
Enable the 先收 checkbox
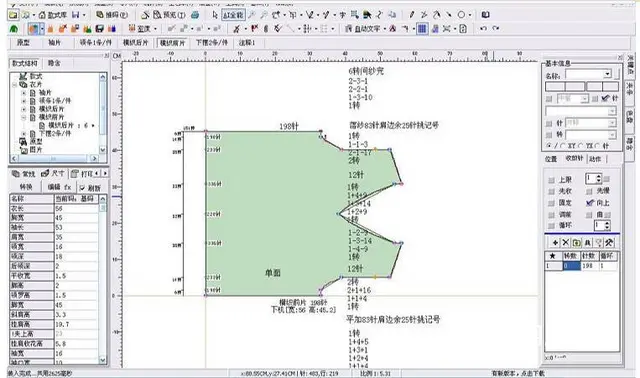[x=551, y=191]
